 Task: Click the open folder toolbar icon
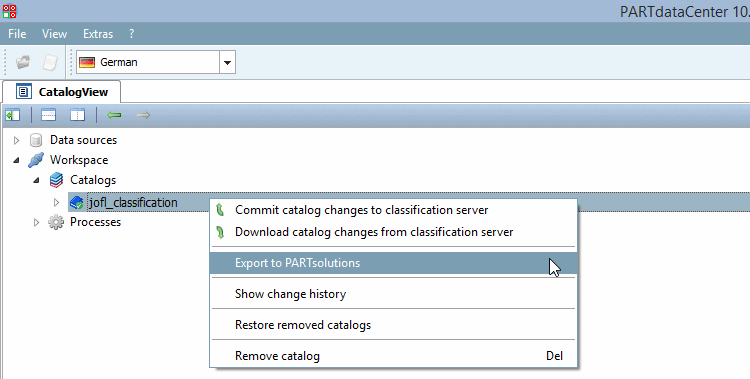(x=22, y=62)
